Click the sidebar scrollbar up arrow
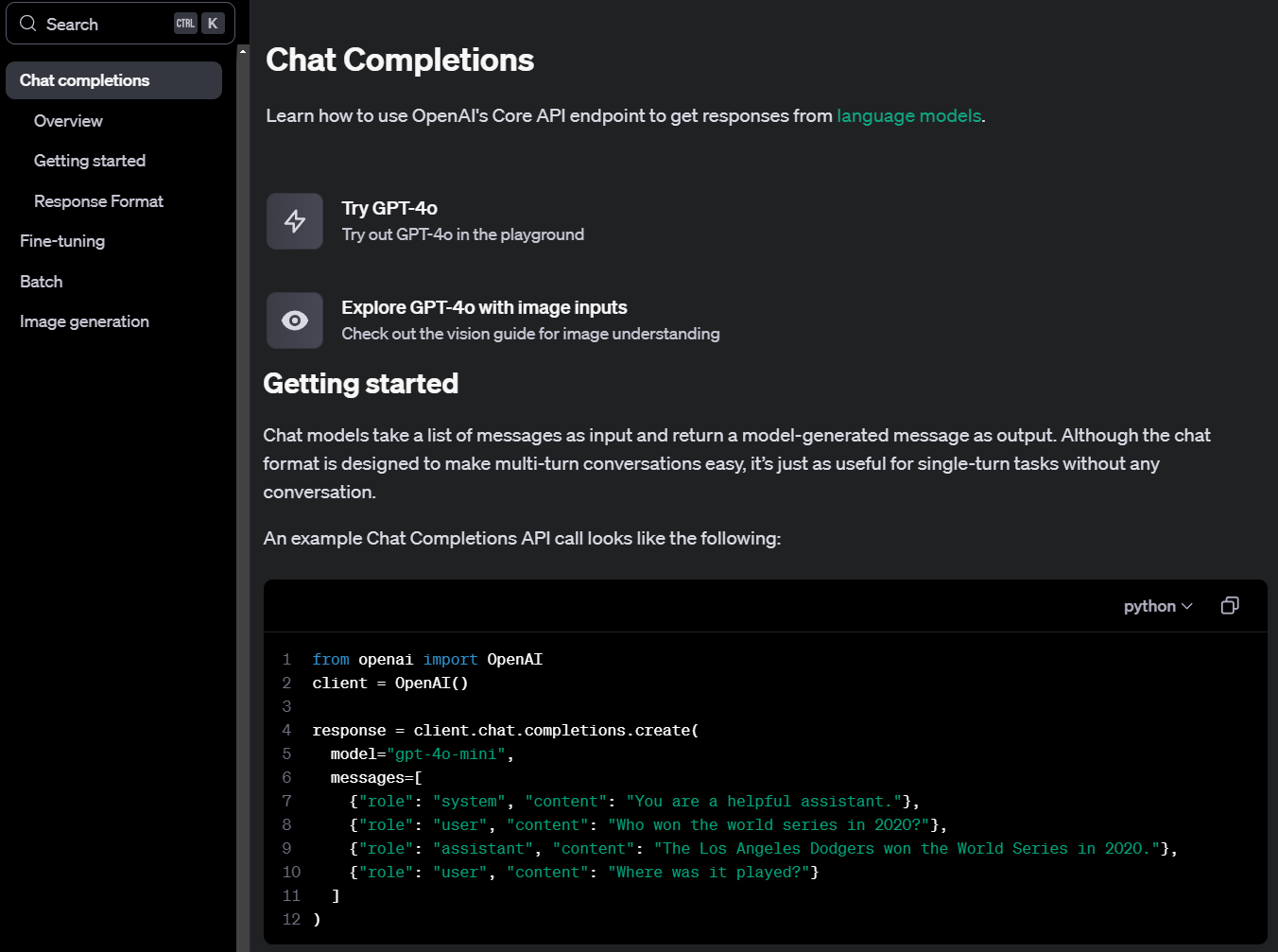 click(x=243, y=51)
